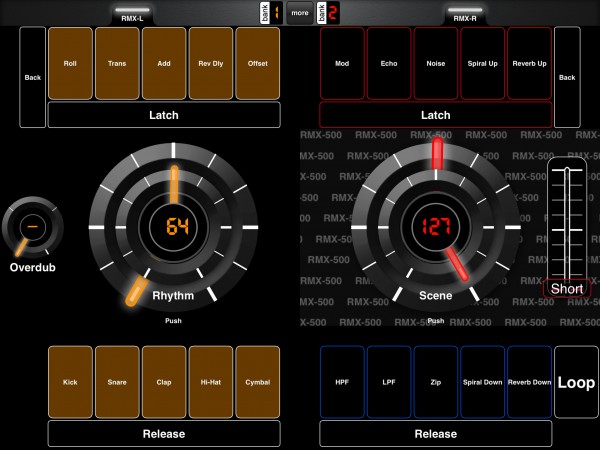600x450 pixels.
Task: Tap the Reverb Up pad
Action: click(530, 64)
